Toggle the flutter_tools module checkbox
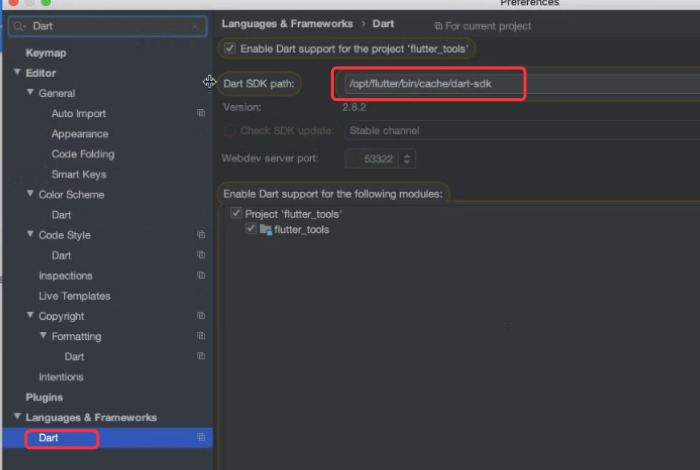700x470 pixels. coord(251,229)
